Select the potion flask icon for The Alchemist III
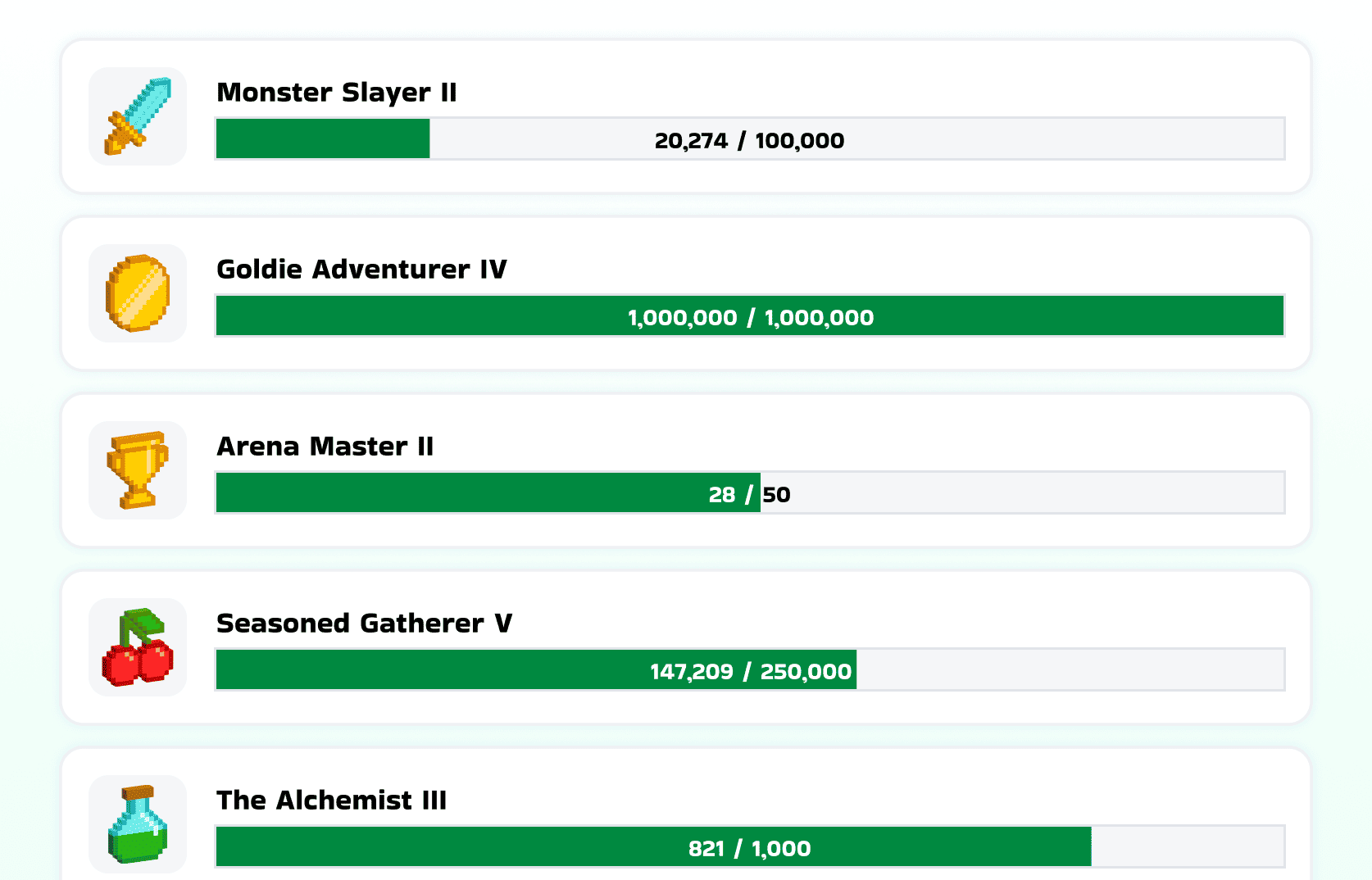Image resolution: width=1372 pixels, height=880 pixels. pyautogui.click(x=137, y=823)
